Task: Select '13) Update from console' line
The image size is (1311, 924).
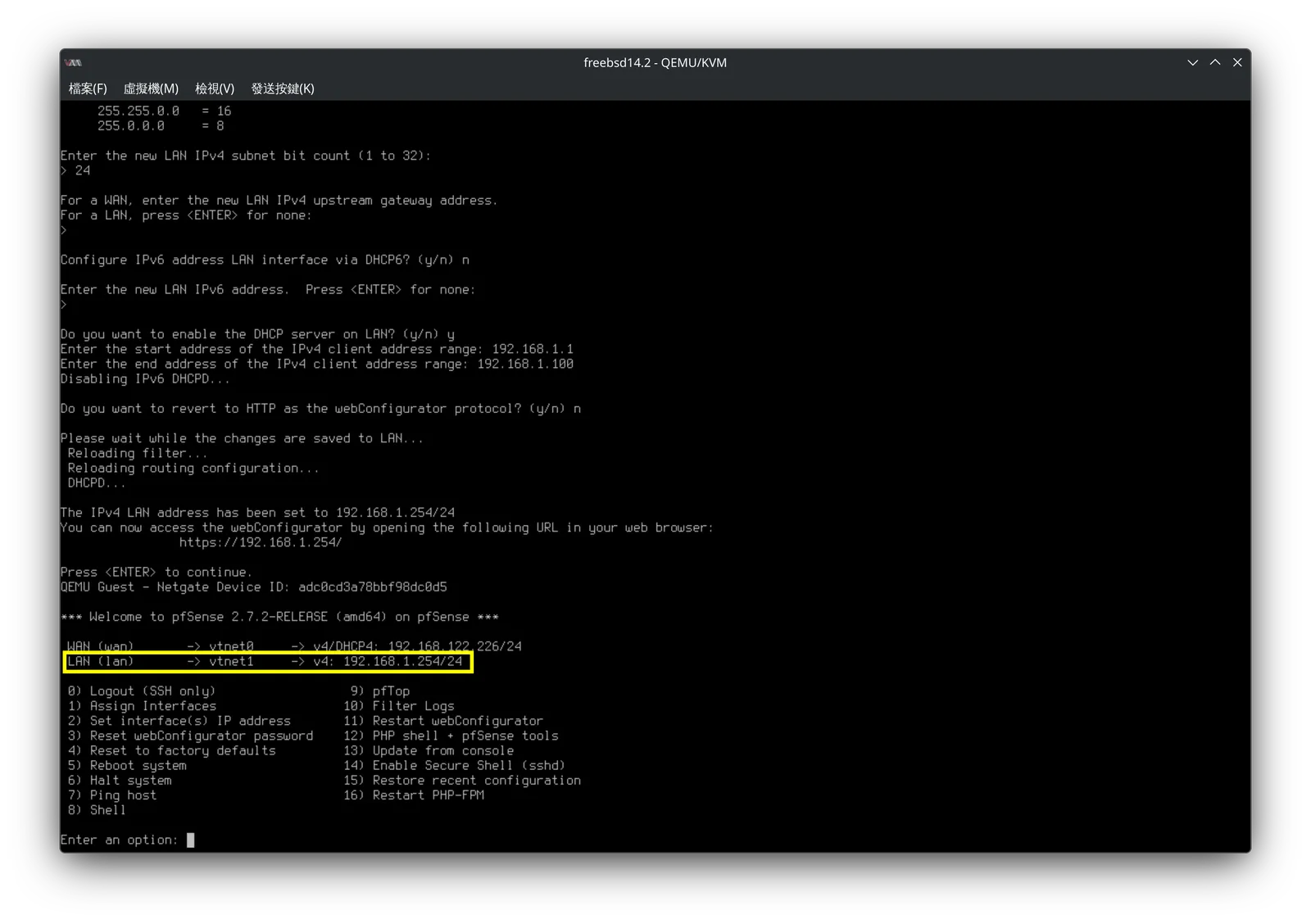Action: (x=429, y=750)
